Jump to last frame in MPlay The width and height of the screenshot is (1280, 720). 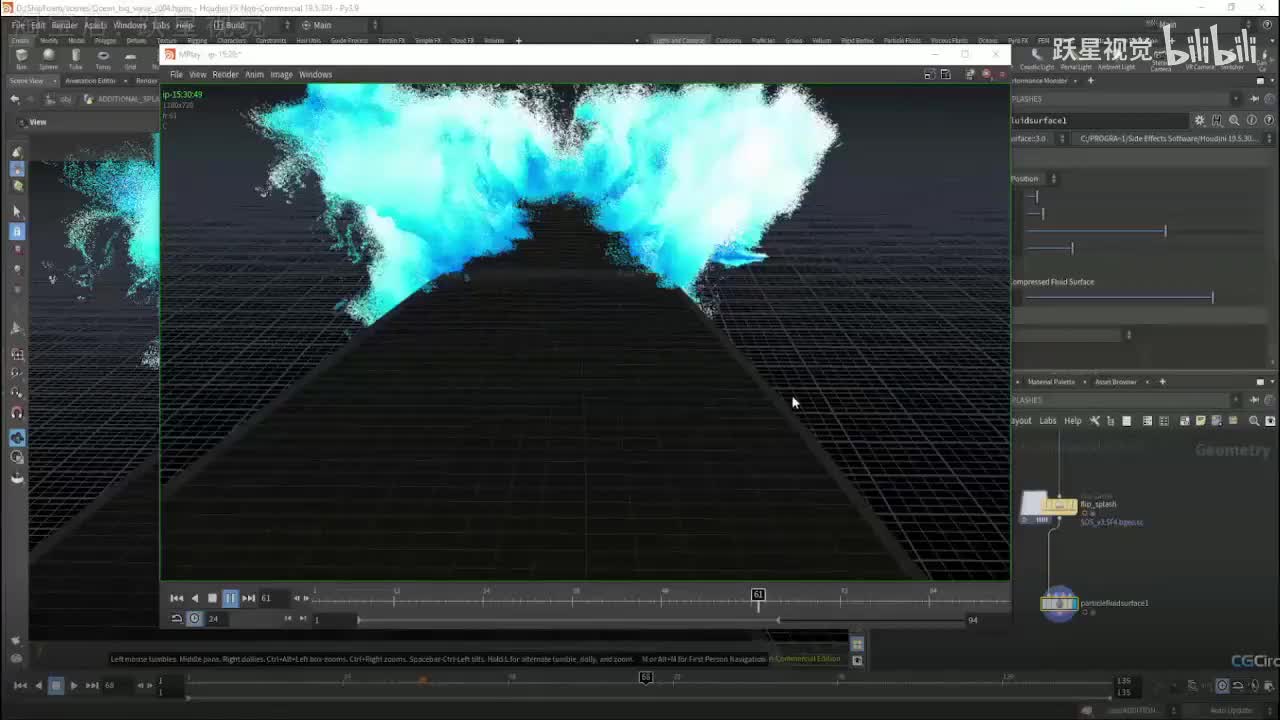(249, 598)
